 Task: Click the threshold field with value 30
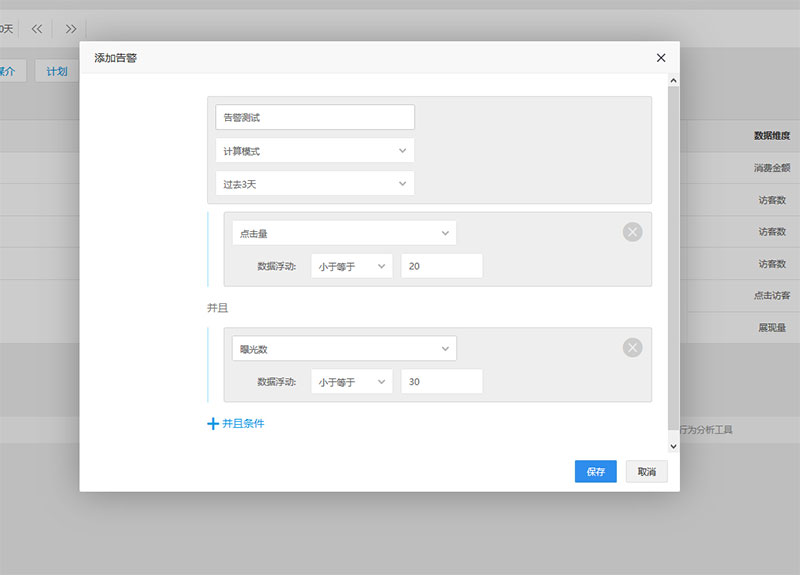[442, 382]
